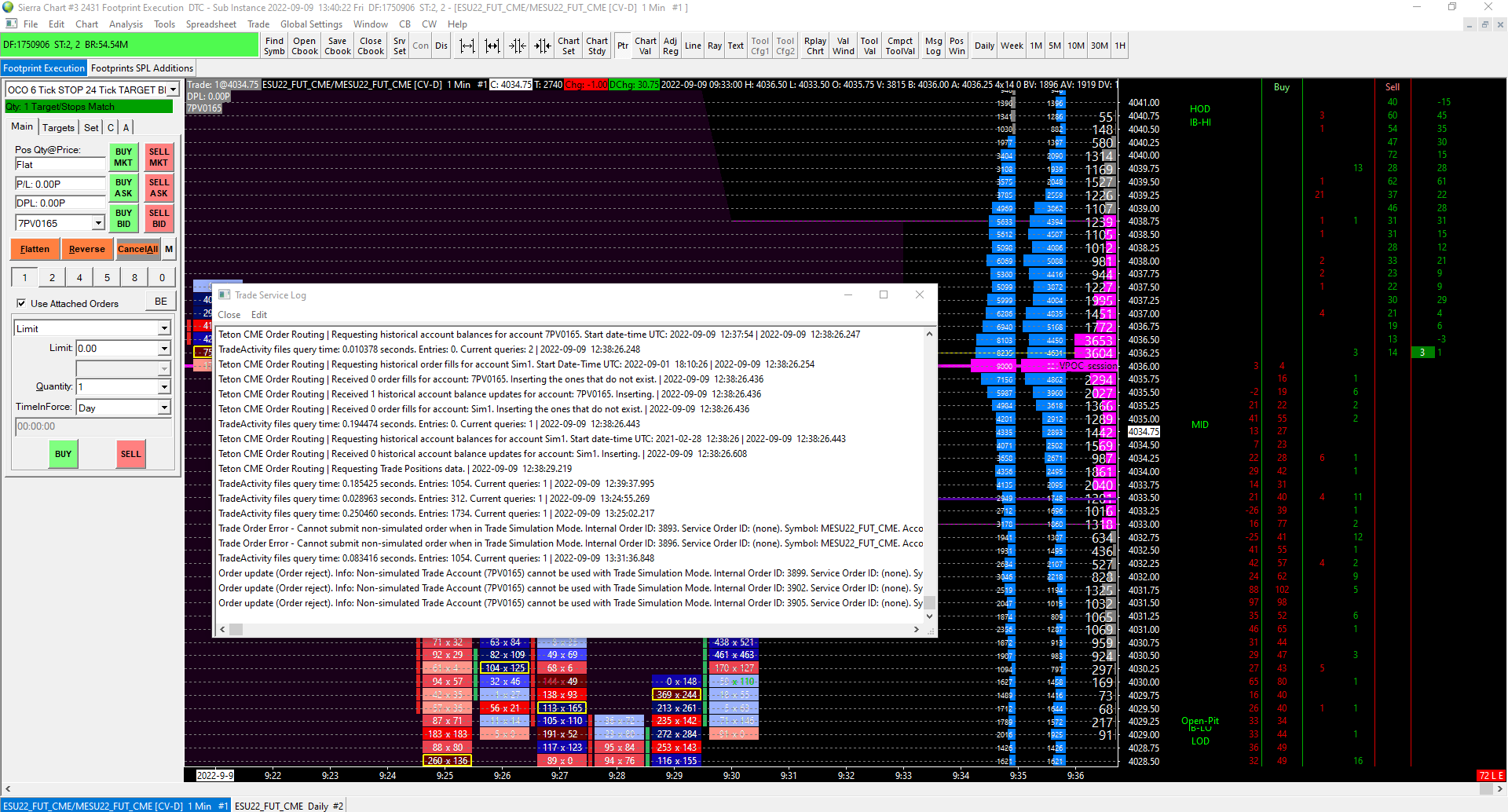Select quantity preset 0
This screenshot has width=1508, height=812.
pos(162,277)
